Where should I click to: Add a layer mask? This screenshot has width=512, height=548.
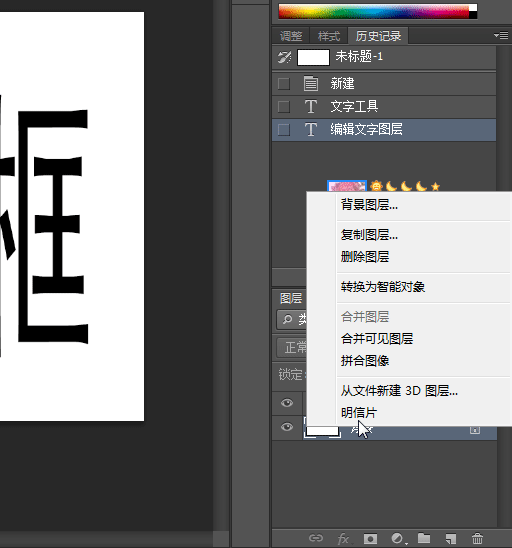[370, 538]
